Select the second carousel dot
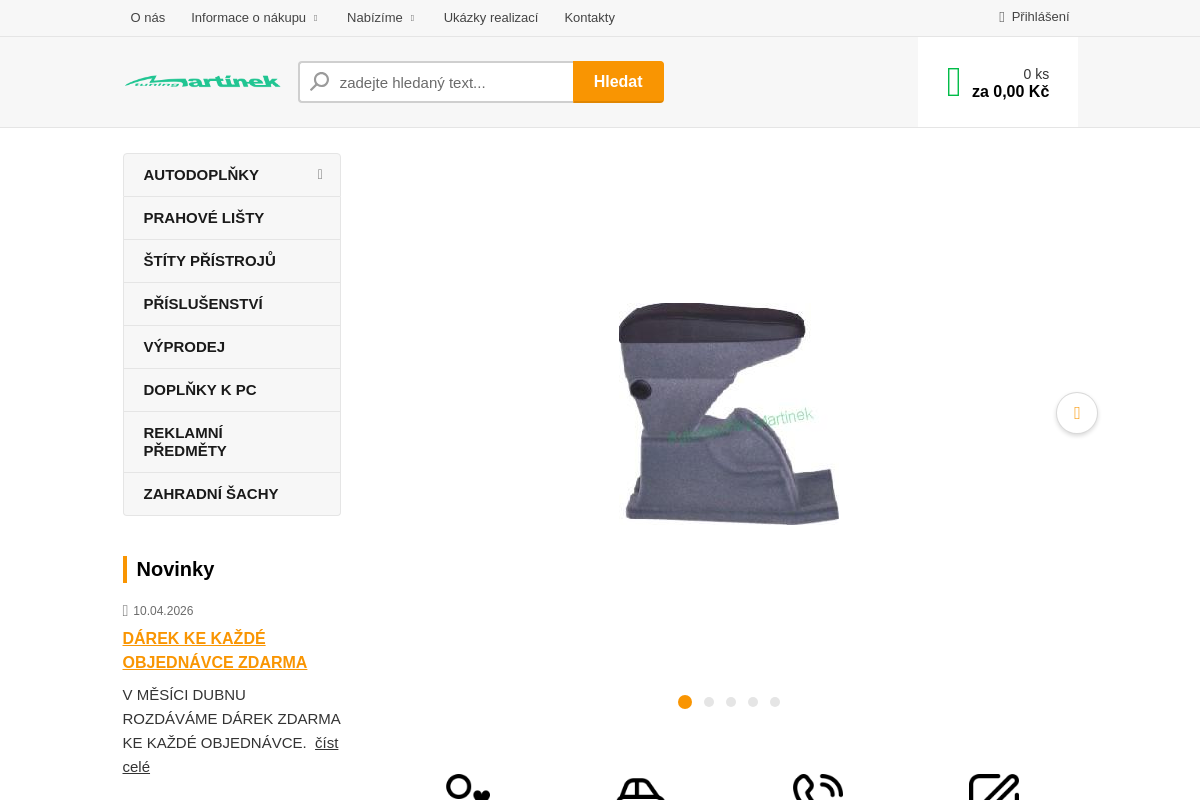The image size is (1200, 800). pos(709,702)
